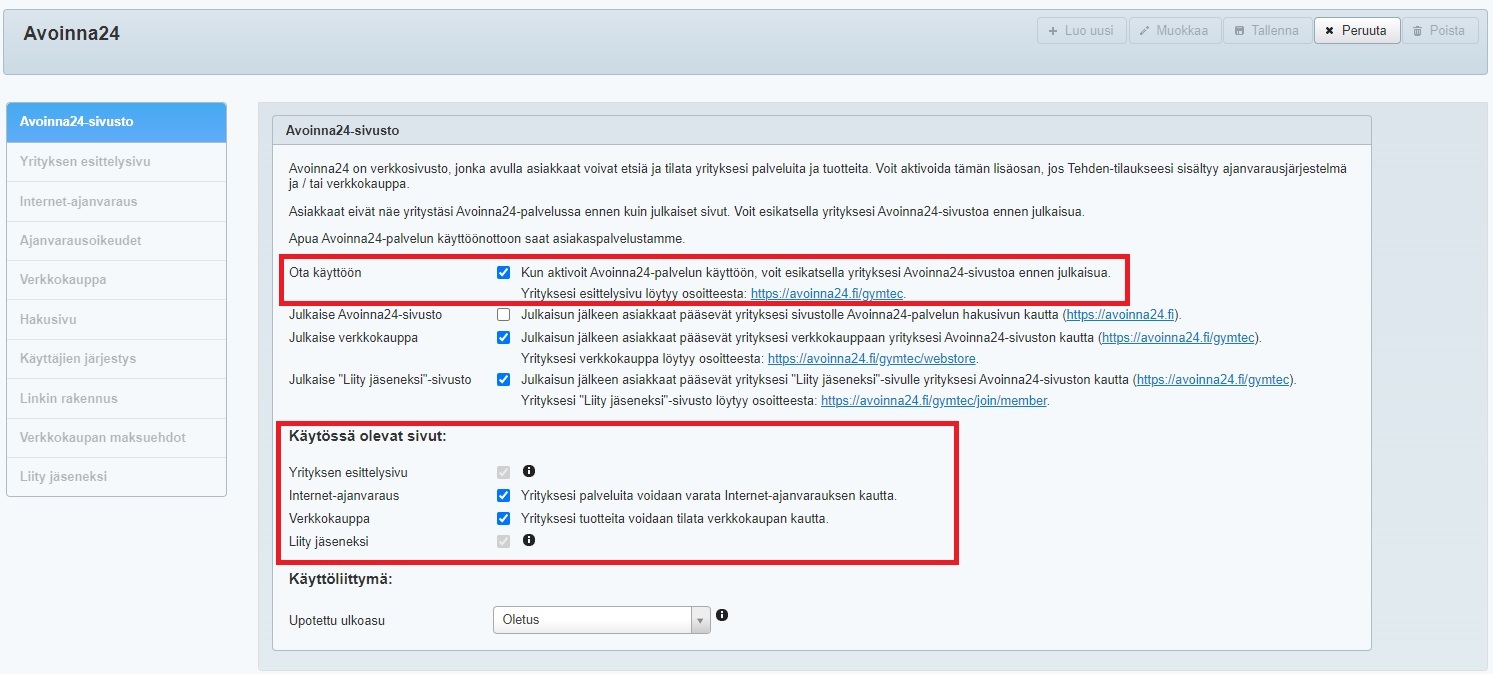Click the arrow on Oletus combo box
Viewport: 1493px width, 674px height.
coord(700,620)
